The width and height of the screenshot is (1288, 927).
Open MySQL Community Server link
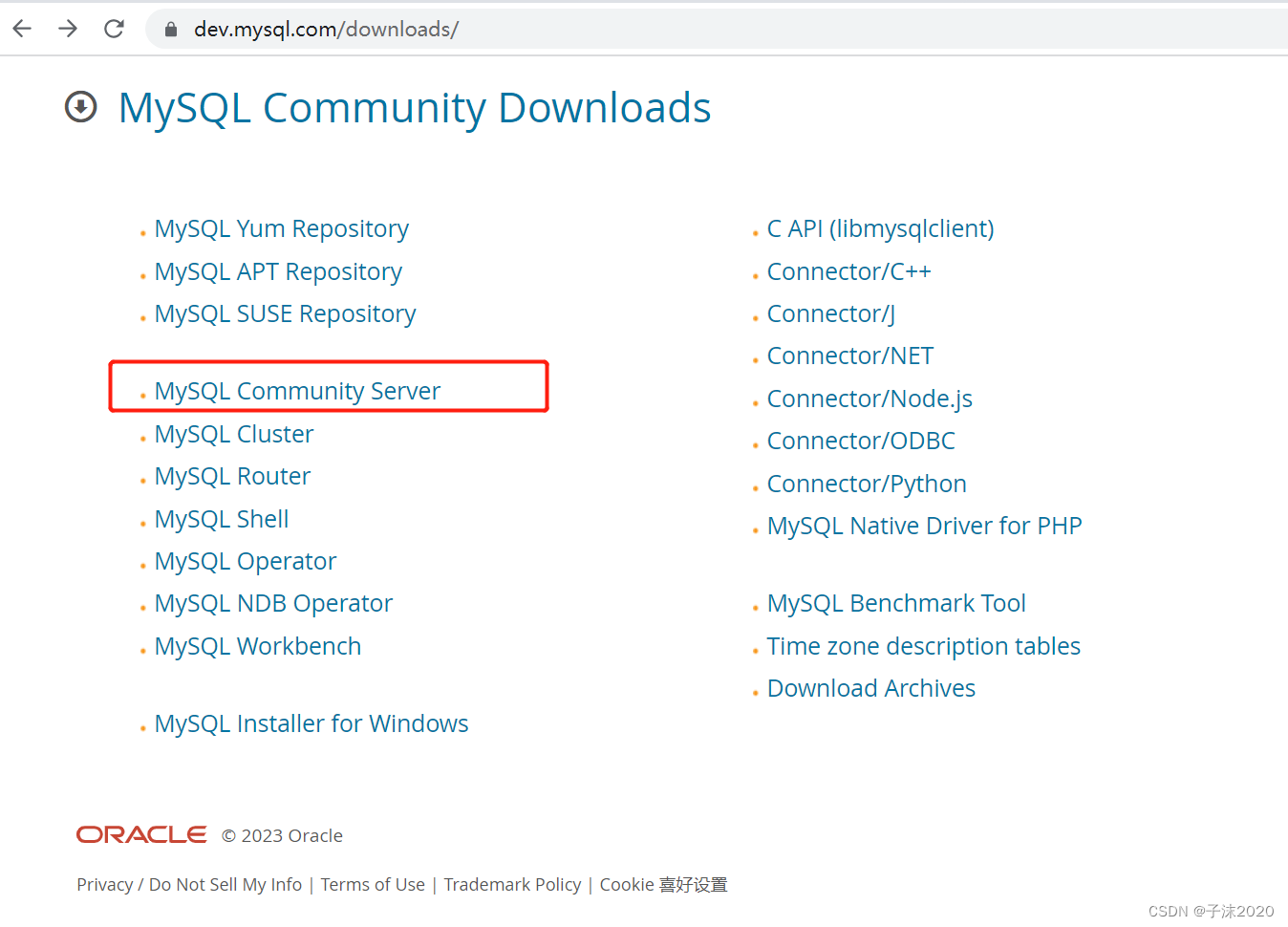pos(297,392)
